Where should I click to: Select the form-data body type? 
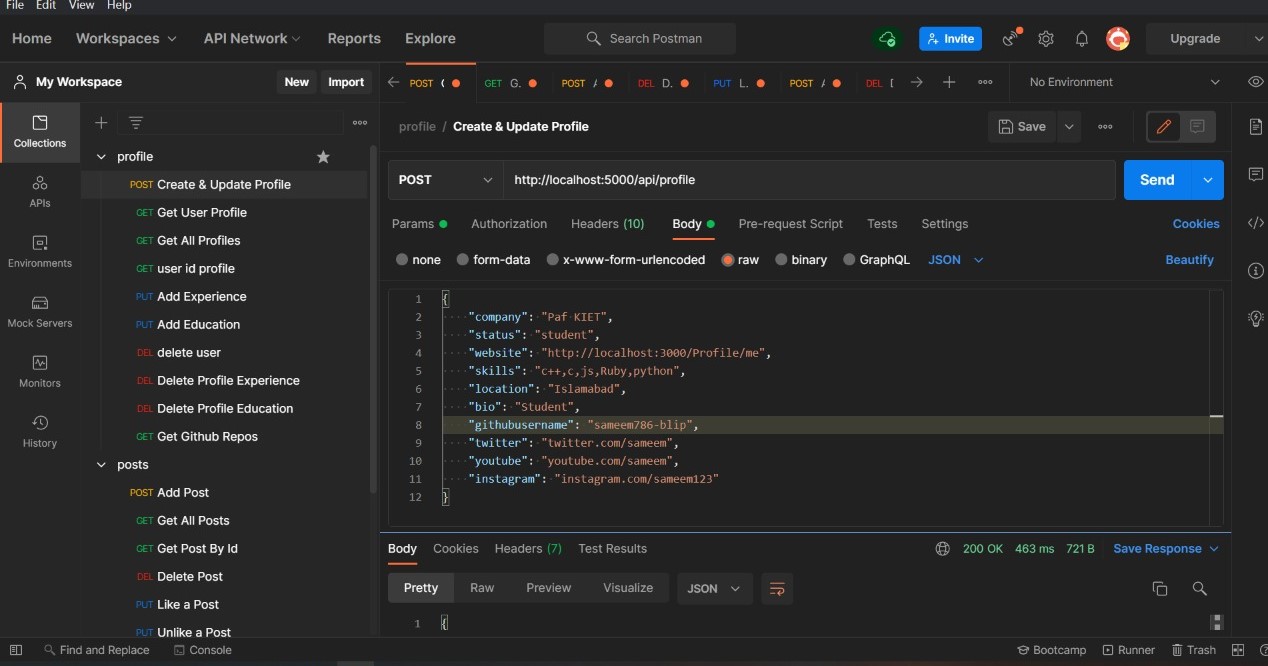click(x=493, y=260)
